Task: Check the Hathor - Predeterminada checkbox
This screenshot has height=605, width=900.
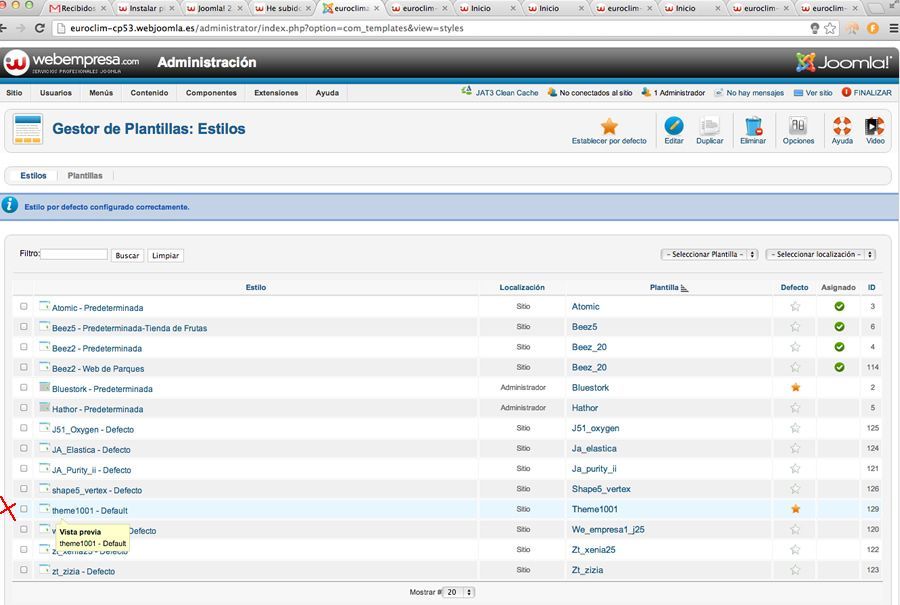Action: click(24, 408)
